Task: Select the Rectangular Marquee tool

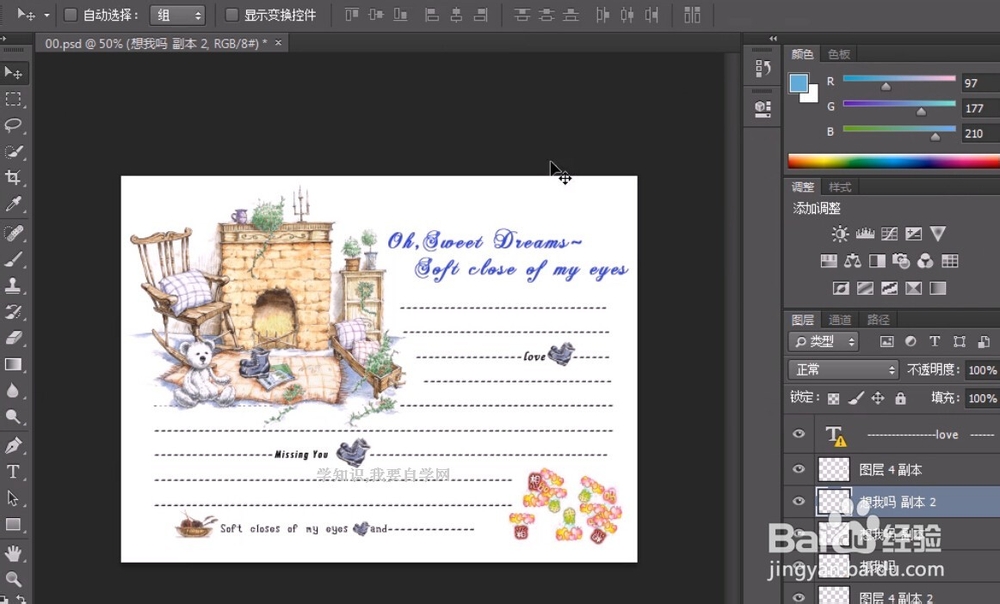Action: pos(13,99)
